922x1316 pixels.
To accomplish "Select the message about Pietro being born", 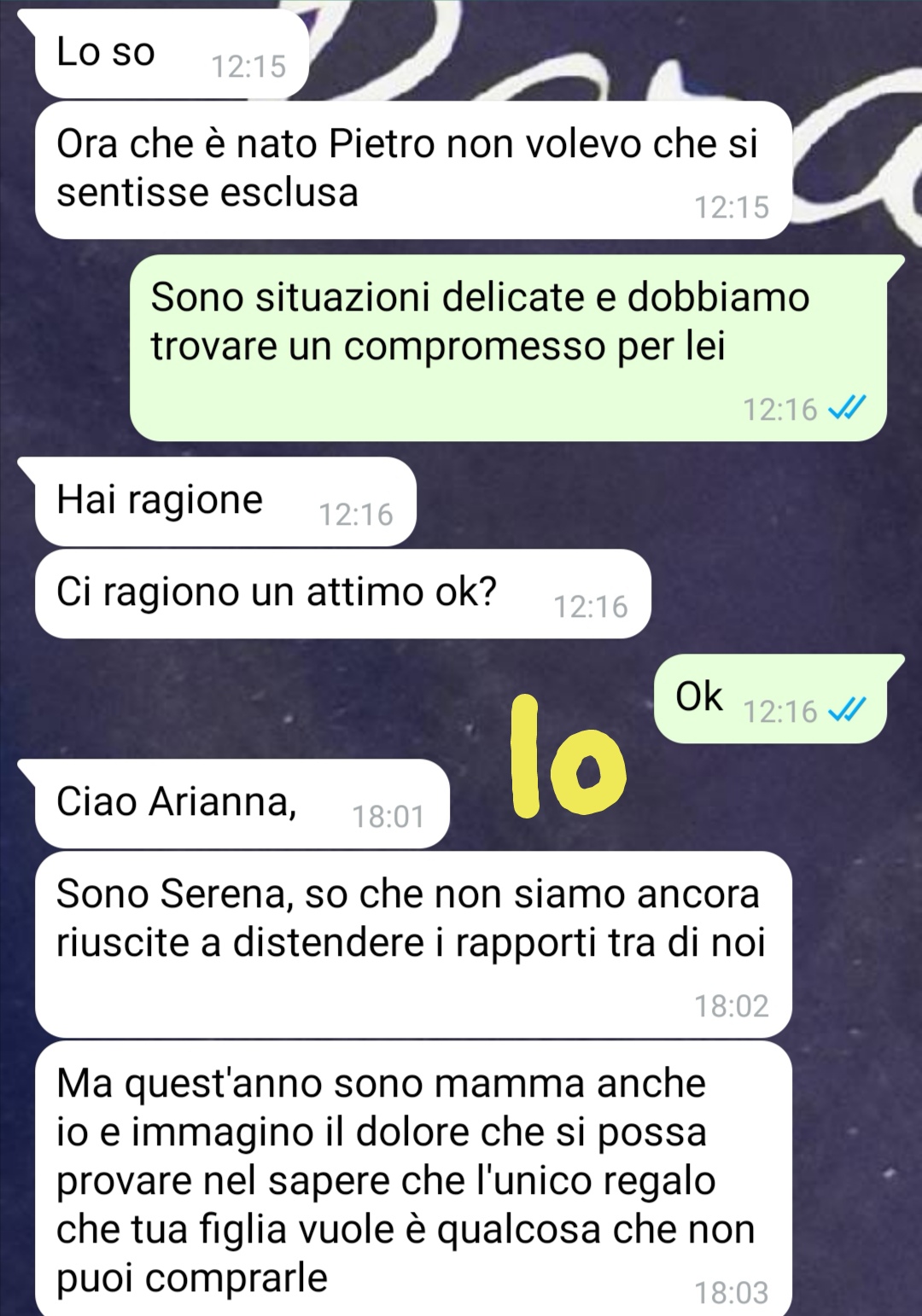I will point(413,170).
